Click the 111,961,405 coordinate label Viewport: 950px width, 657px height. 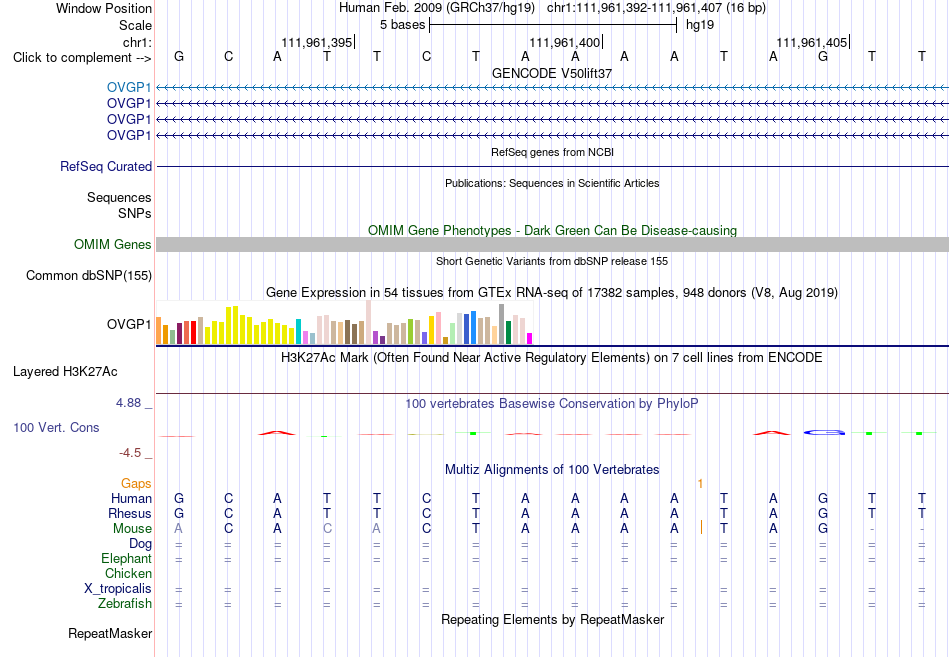tap(812, 42)
